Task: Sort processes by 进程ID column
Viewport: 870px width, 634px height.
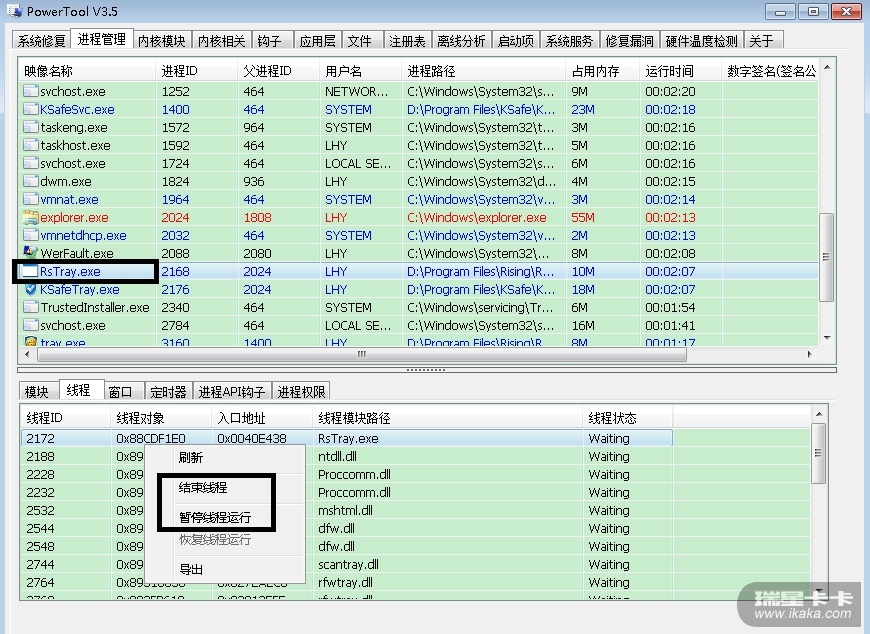Action: (196, 71)
